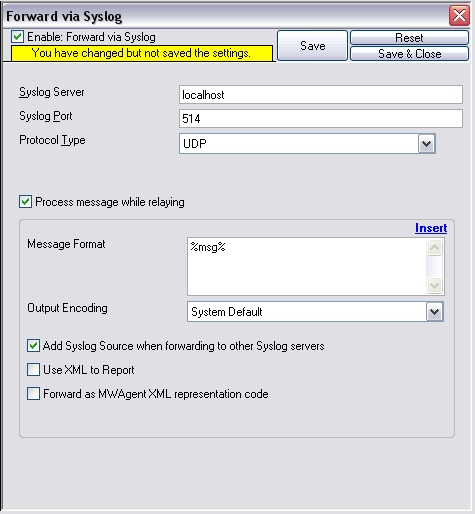Click into the Syslog Port field

click(x=320, y=118)
